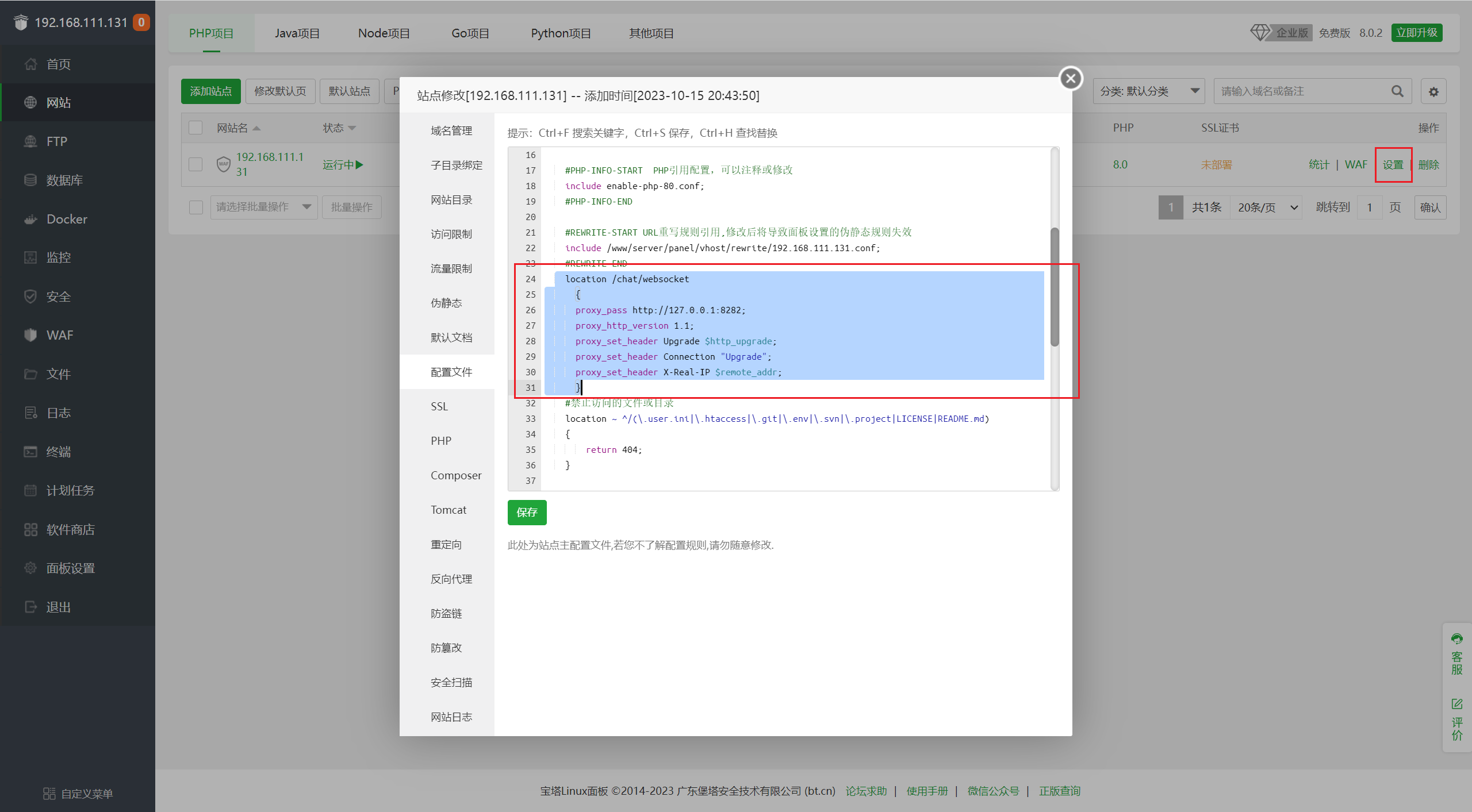Close the site modification dialog
Screen dimensions: 1472x812
click(x=1071, y=78)
